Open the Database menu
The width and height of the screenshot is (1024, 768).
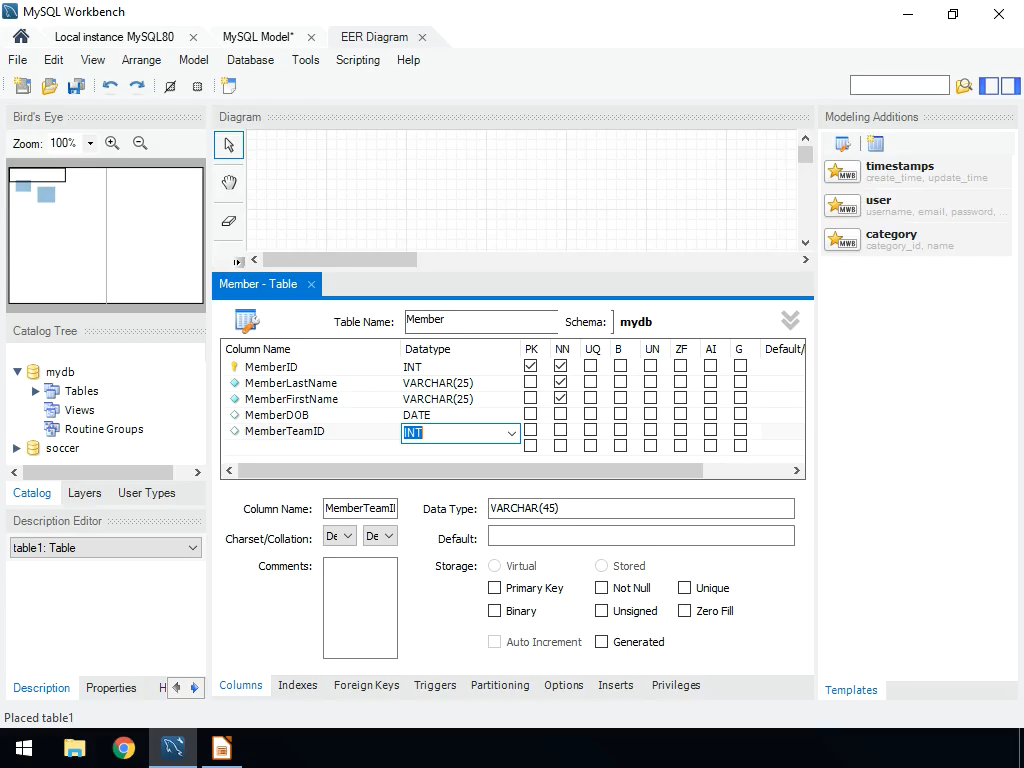[x=250, y=60]
